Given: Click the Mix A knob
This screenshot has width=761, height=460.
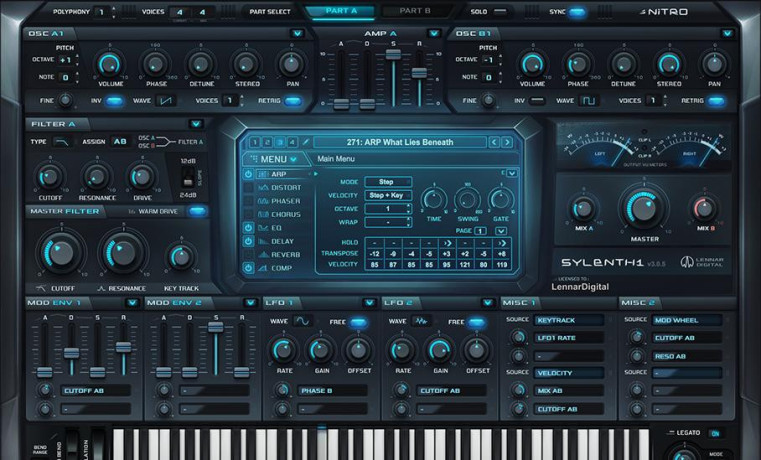Looking at the screenshot, I should 583,209.
